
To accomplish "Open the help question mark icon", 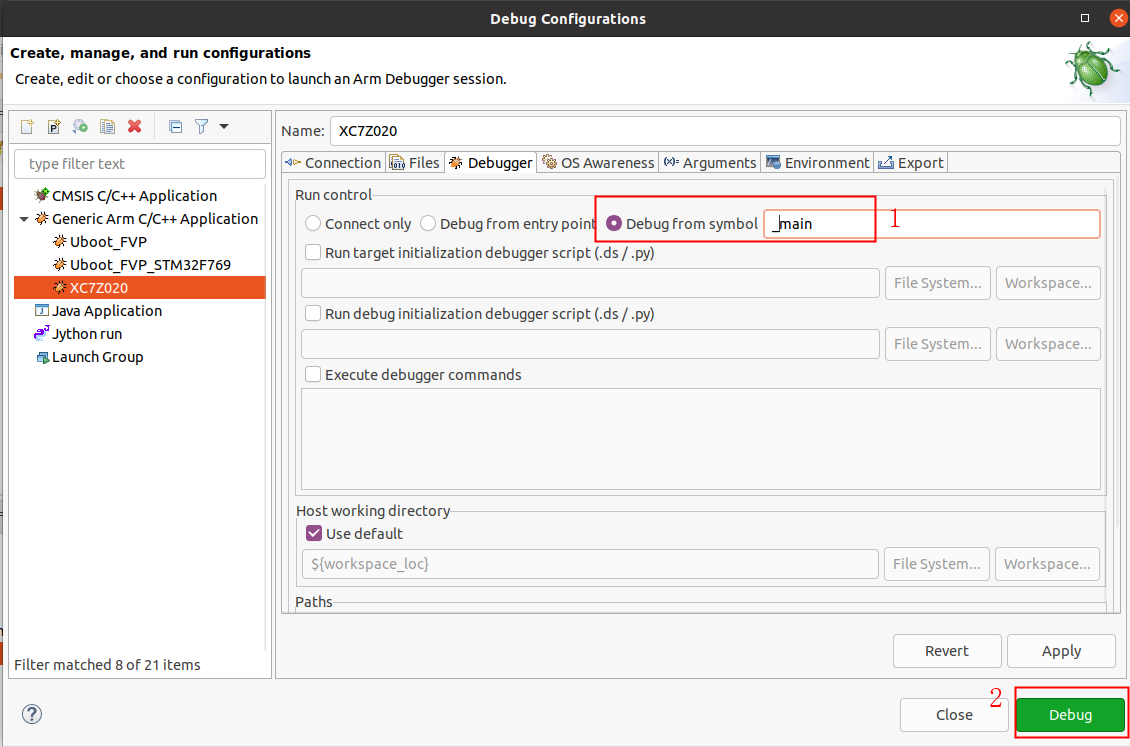I will tap(32, 714).
